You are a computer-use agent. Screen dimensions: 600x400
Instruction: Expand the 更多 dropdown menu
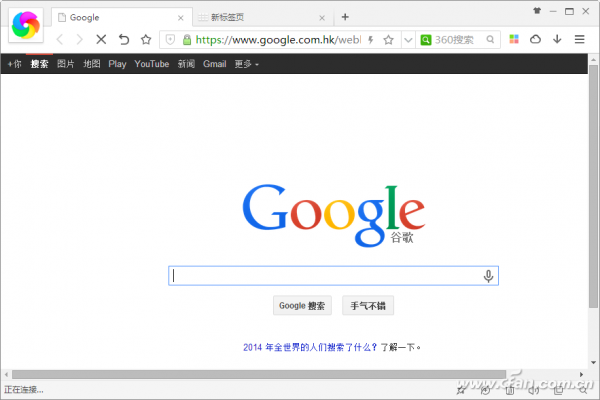(x=246, y=64)
